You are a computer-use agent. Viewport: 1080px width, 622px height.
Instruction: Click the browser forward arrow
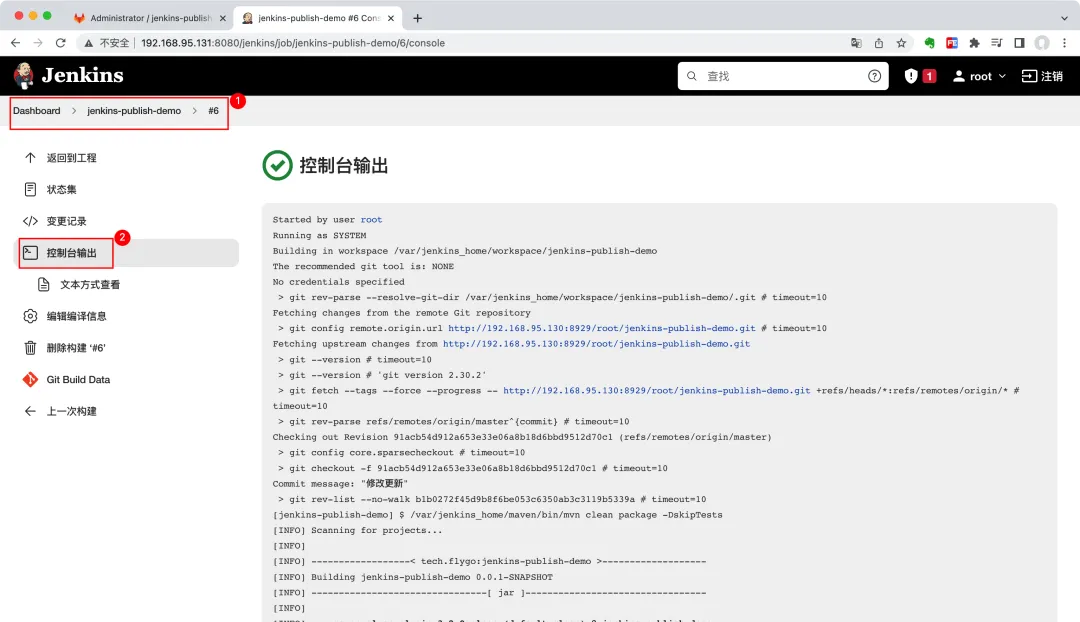(38, 43)
